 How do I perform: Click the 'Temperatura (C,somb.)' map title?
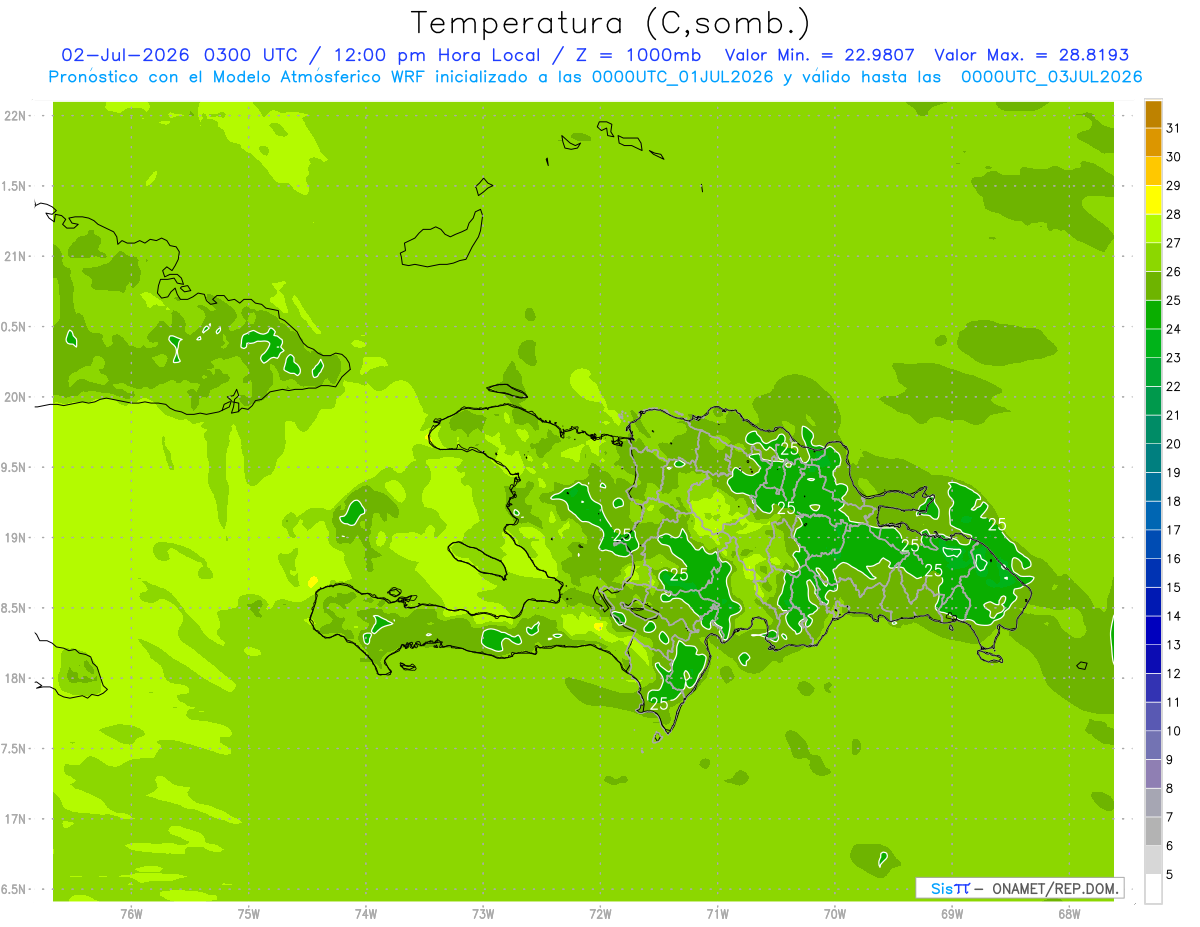tap(610, 23)
